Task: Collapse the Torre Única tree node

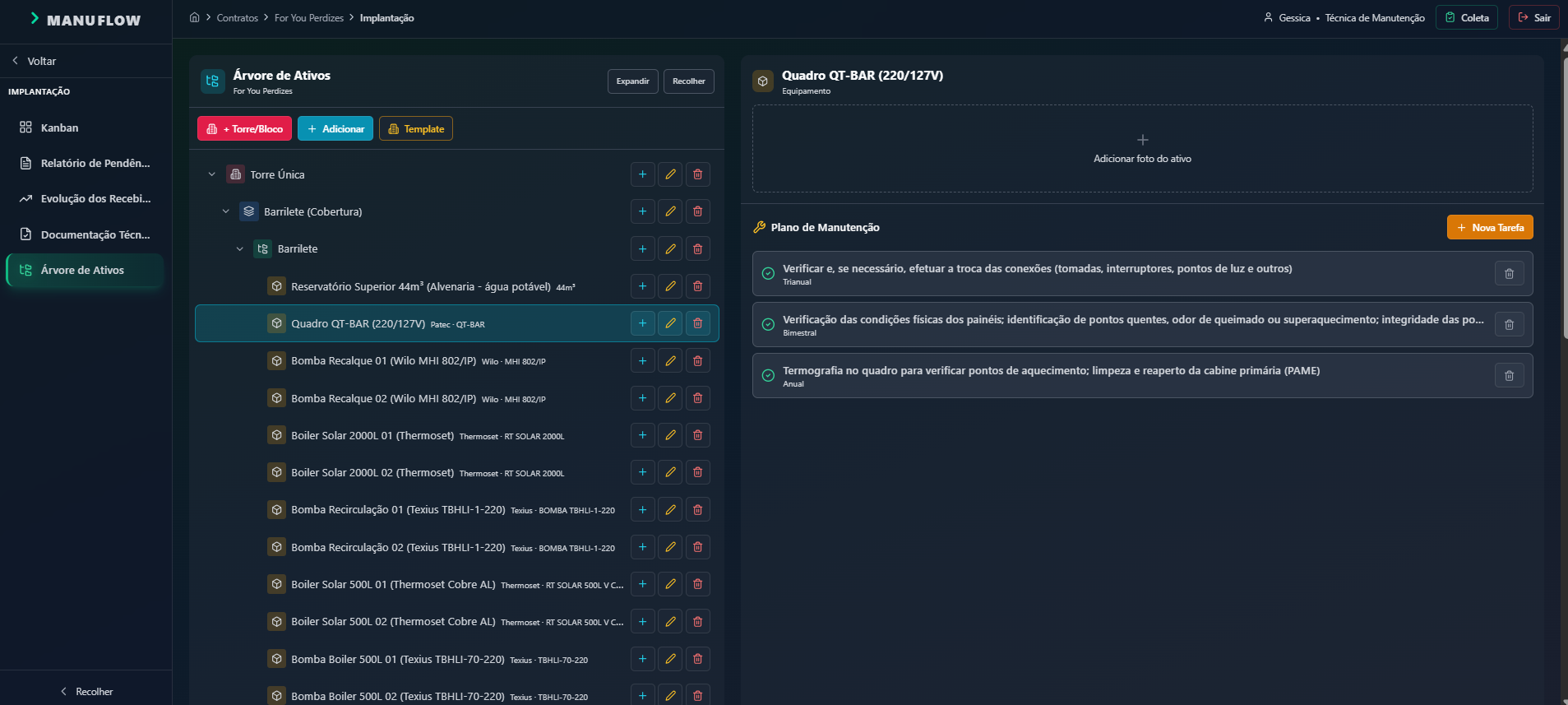Action: click(211, 174)
